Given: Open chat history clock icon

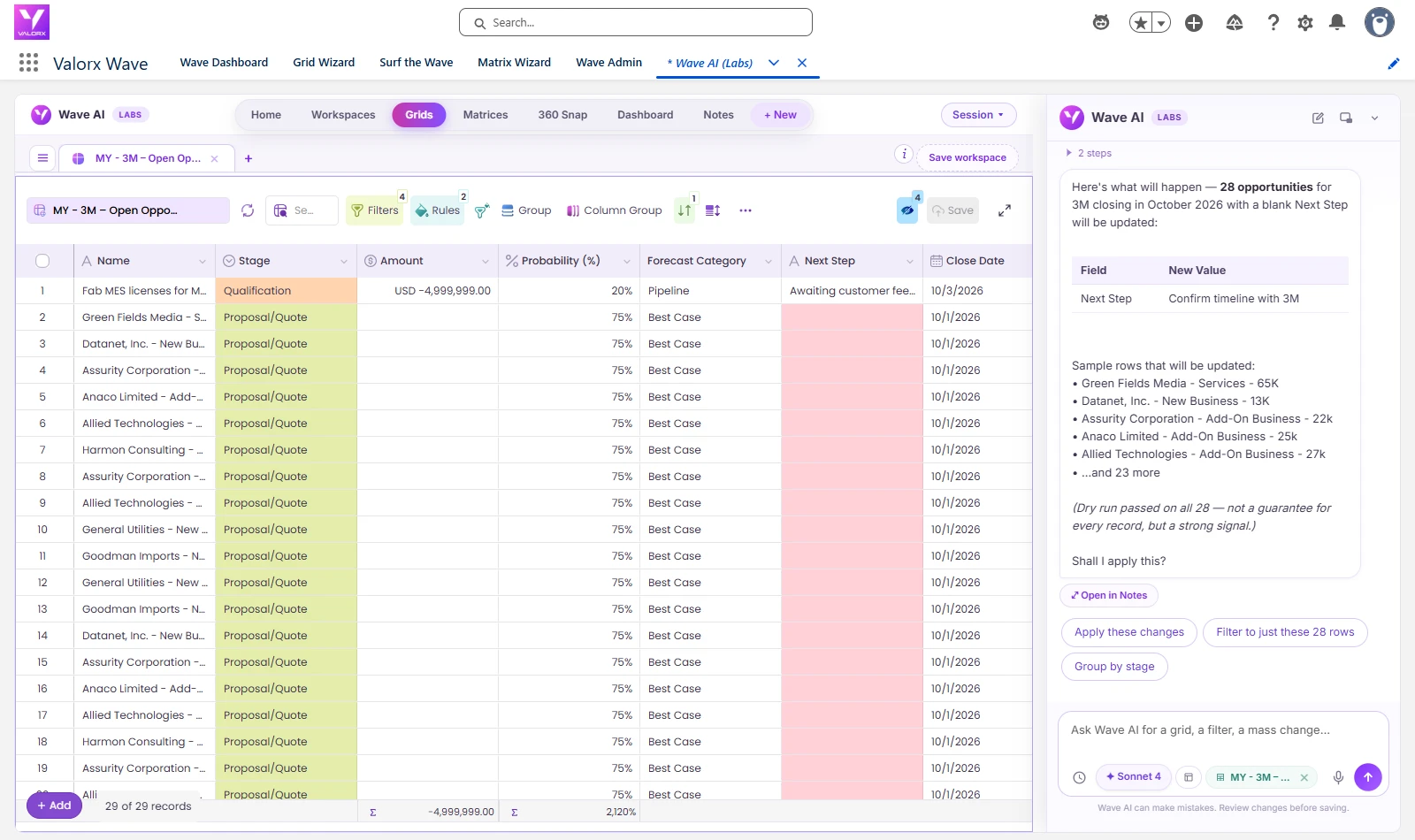Looking at the screenshot, I should pos(1079,777).
